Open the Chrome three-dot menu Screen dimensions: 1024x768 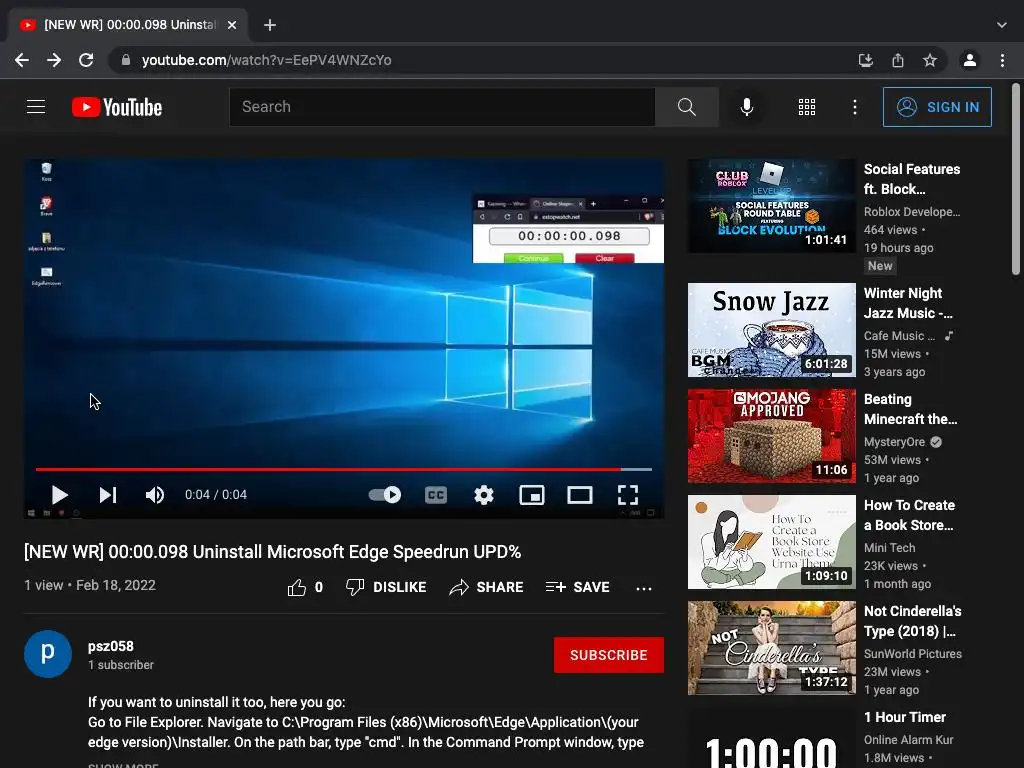coord(1002,60)
